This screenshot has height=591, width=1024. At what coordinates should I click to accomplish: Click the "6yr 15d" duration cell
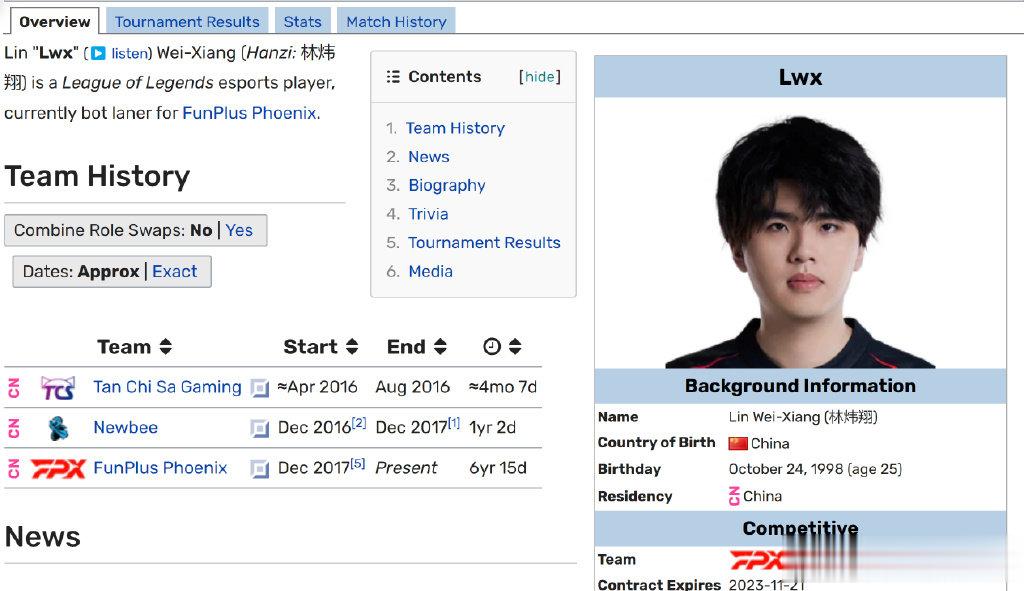pyautogui.click(x=498, y=468)
